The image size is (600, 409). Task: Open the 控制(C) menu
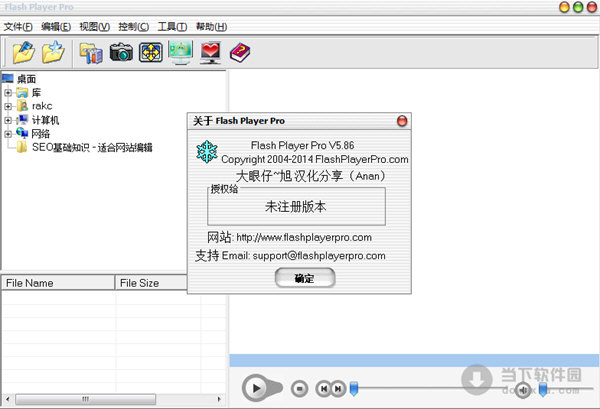point(134,27)
